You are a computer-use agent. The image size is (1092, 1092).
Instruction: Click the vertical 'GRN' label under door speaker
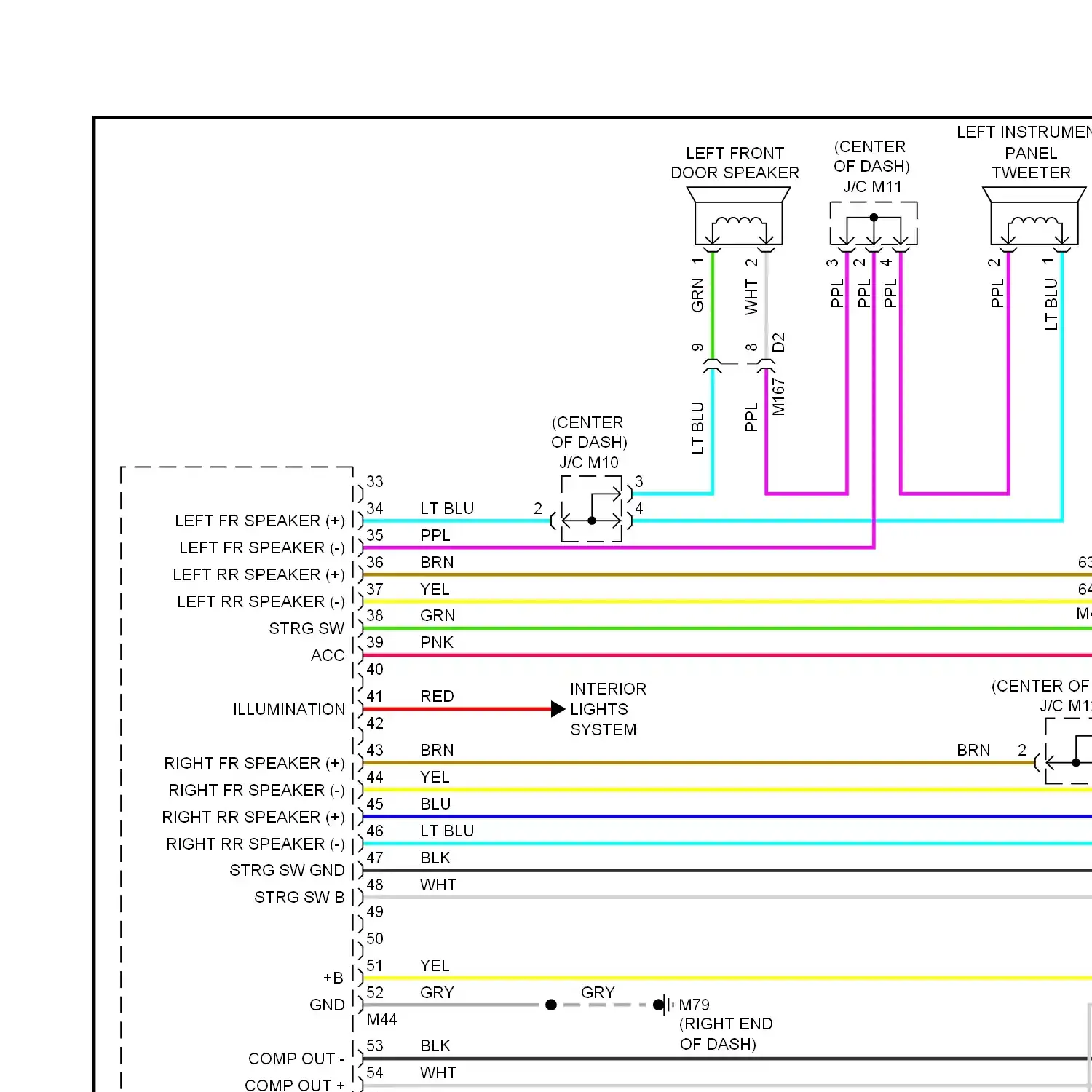click(x=697, y=295)
